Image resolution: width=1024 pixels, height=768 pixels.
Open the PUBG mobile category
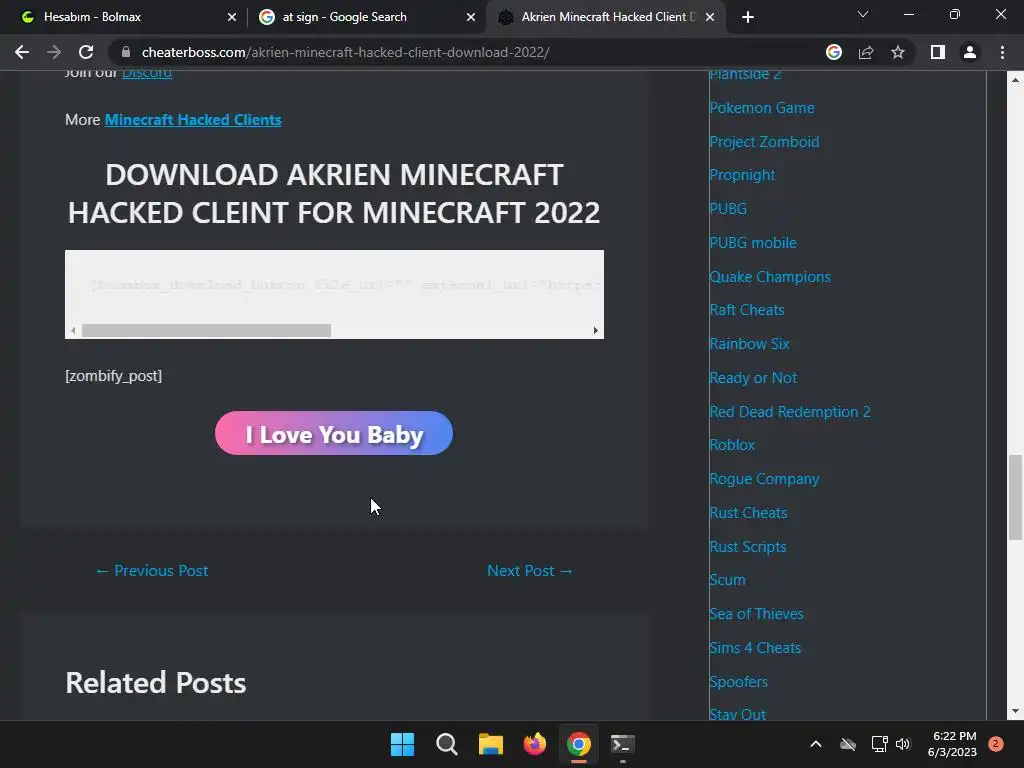753,242
